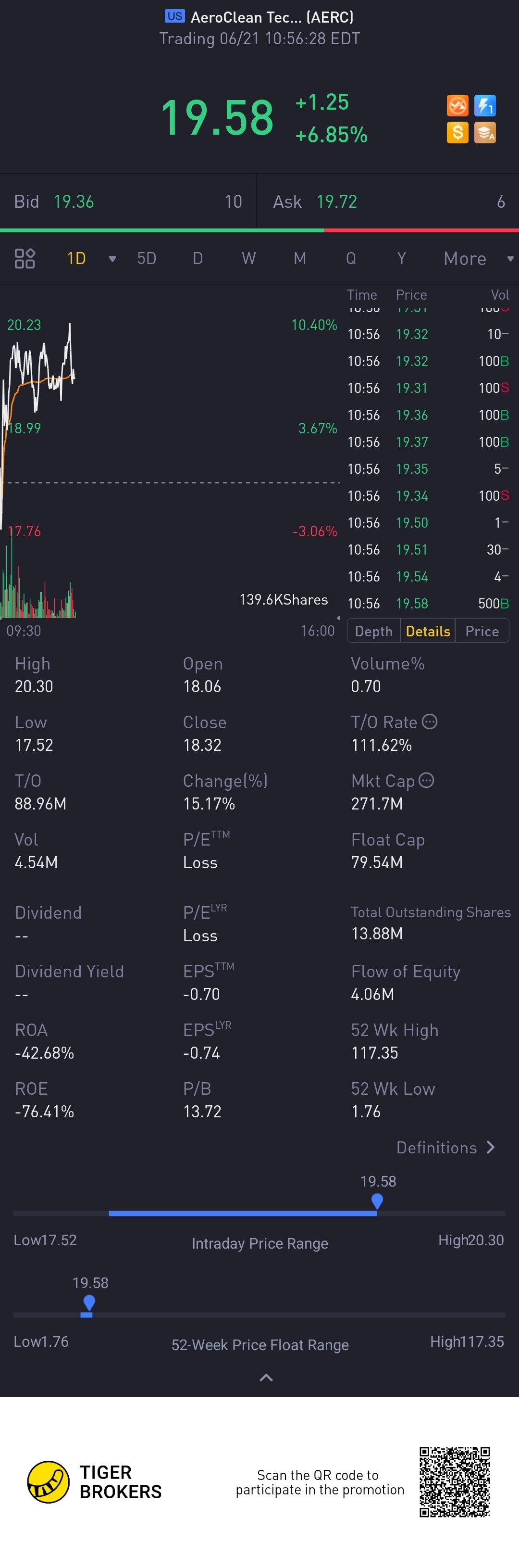Select the 5D chart timeframe
519x1568 pixels.
[x=147, y=259]
